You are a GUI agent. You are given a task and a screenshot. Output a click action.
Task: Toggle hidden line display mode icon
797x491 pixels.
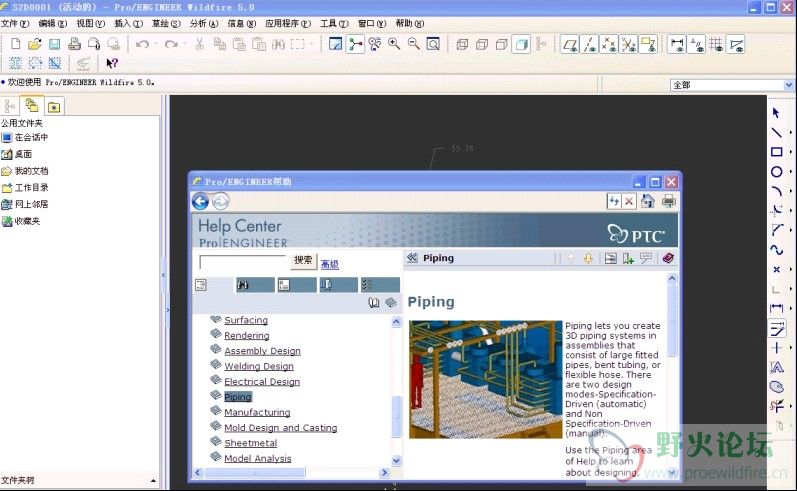pos(482,45)
